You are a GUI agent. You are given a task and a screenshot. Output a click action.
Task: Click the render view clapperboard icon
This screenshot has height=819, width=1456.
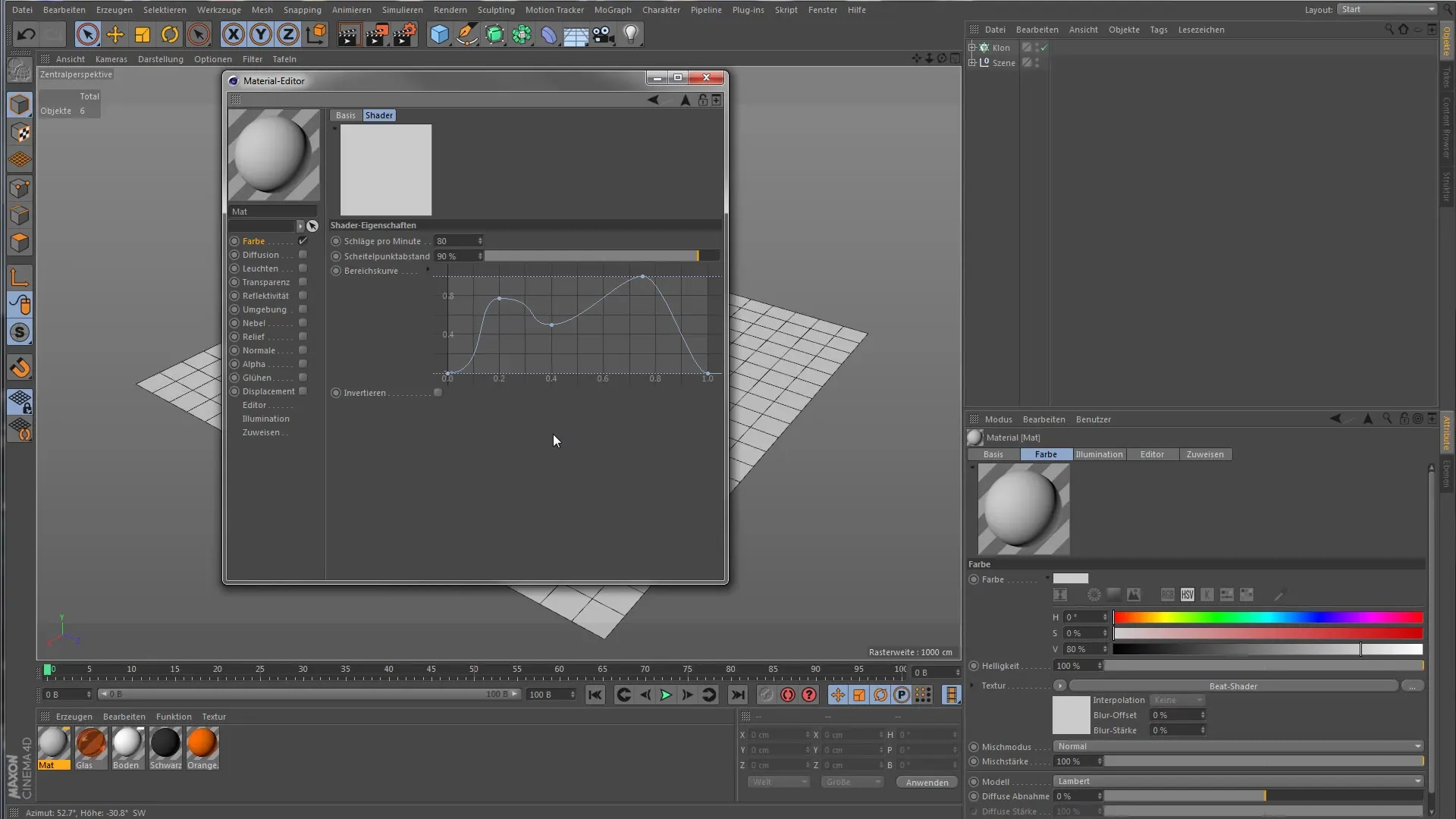click(x=349, y=34)
